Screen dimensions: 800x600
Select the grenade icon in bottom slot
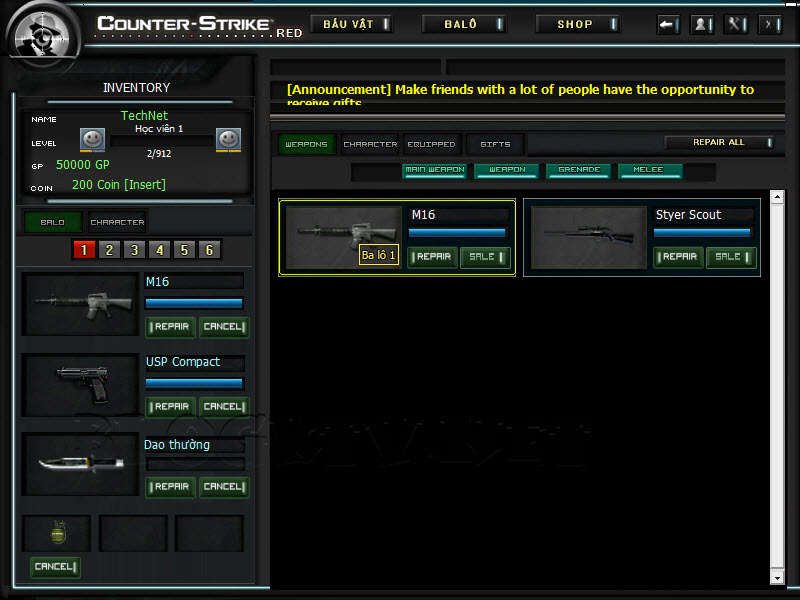click(58, 533)
